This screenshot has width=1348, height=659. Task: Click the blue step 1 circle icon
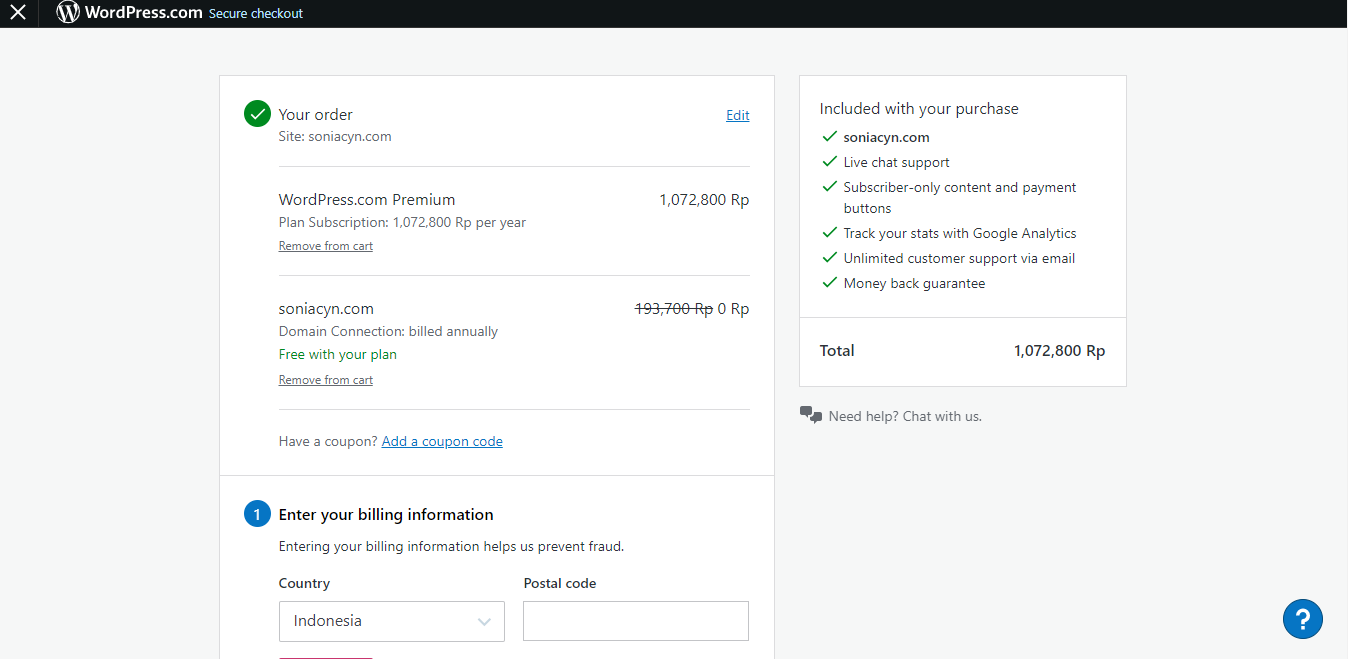click(257, 514)
